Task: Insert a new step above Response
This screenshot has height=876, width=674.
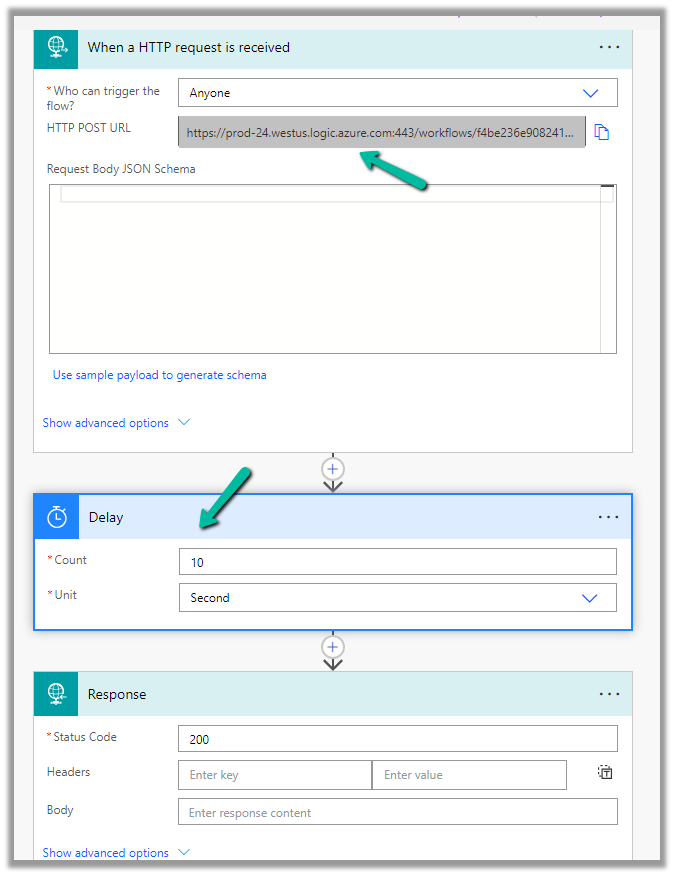Action: pos(333,647)
